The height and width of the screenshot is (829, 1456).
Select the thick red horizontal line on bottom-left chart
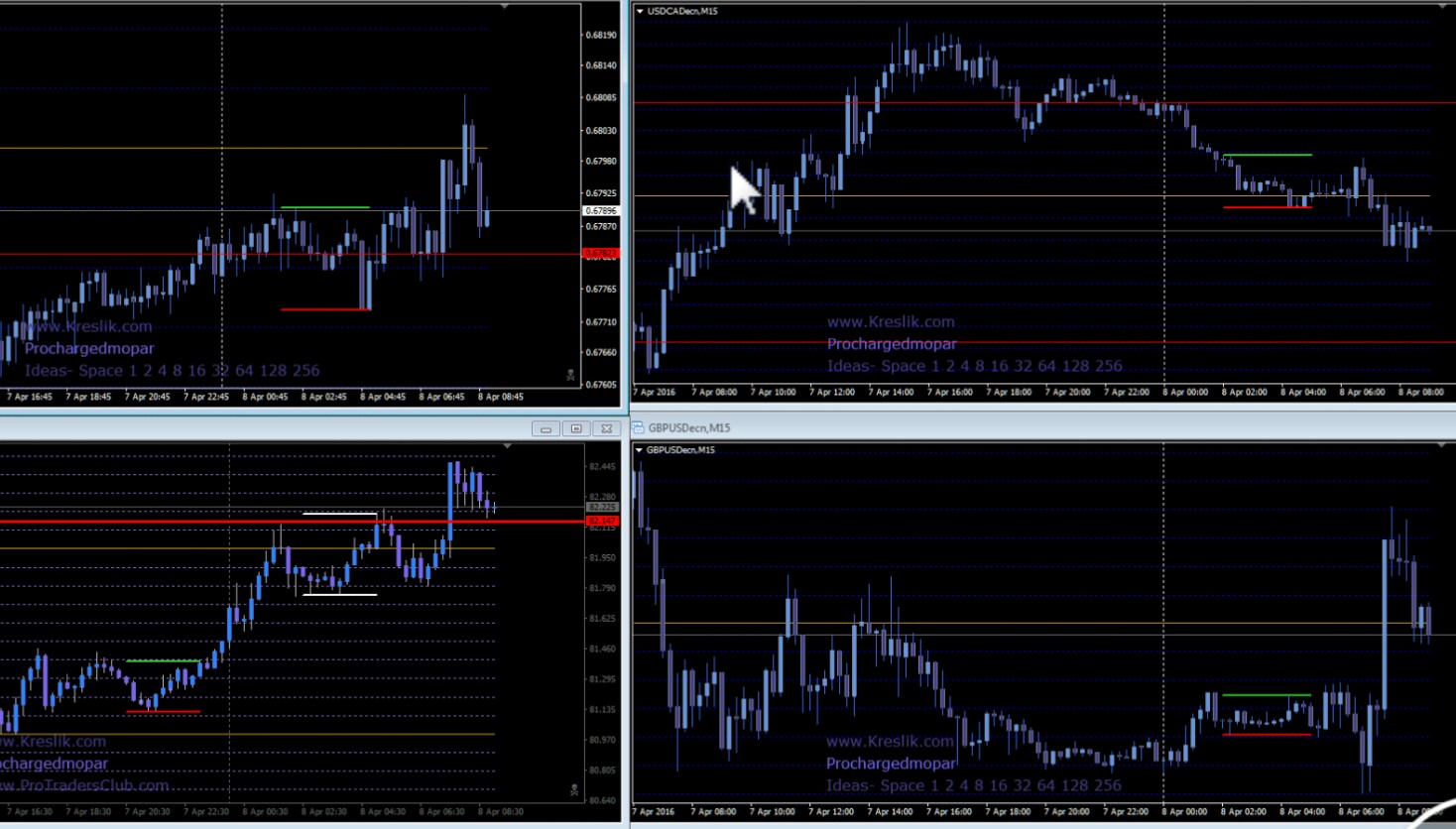click(293, 521)
